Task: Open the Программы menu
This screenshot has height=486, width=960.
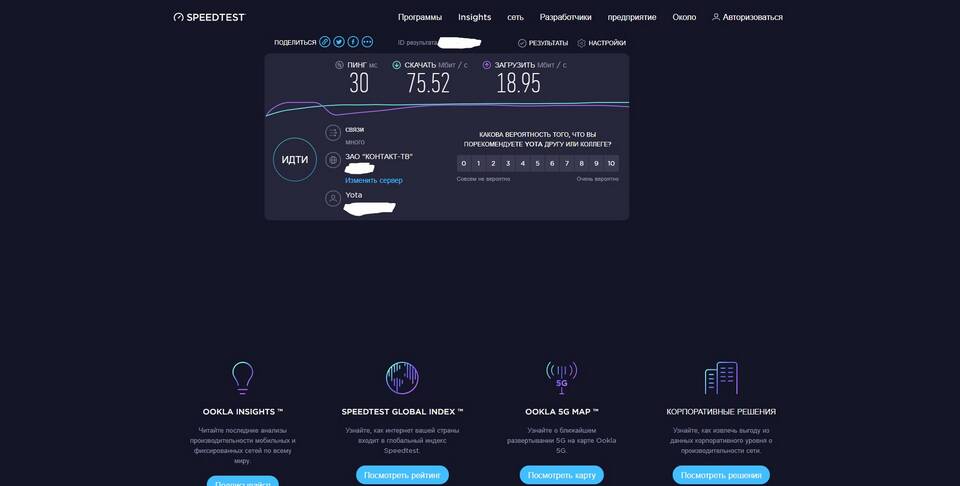Action: (x=419, y=17)
